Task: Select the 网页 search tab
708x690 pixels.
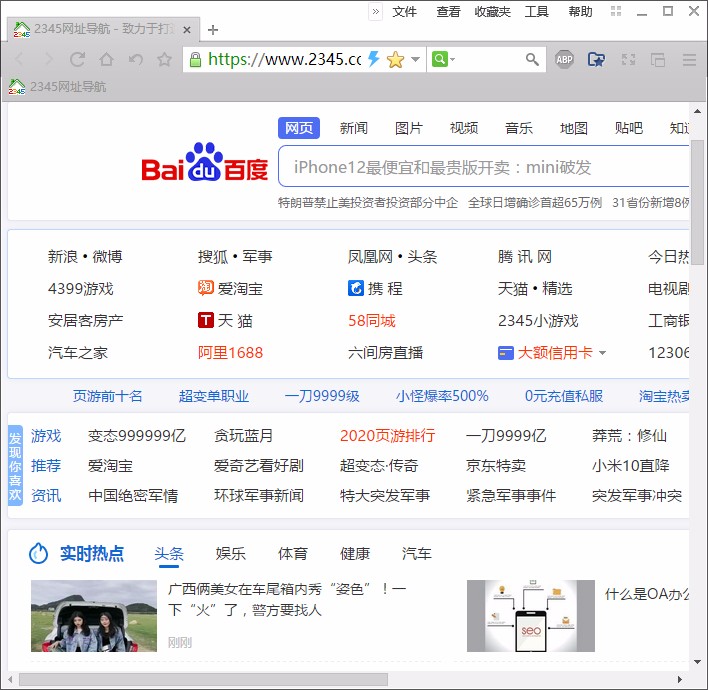Action: (x=299, y=128)
